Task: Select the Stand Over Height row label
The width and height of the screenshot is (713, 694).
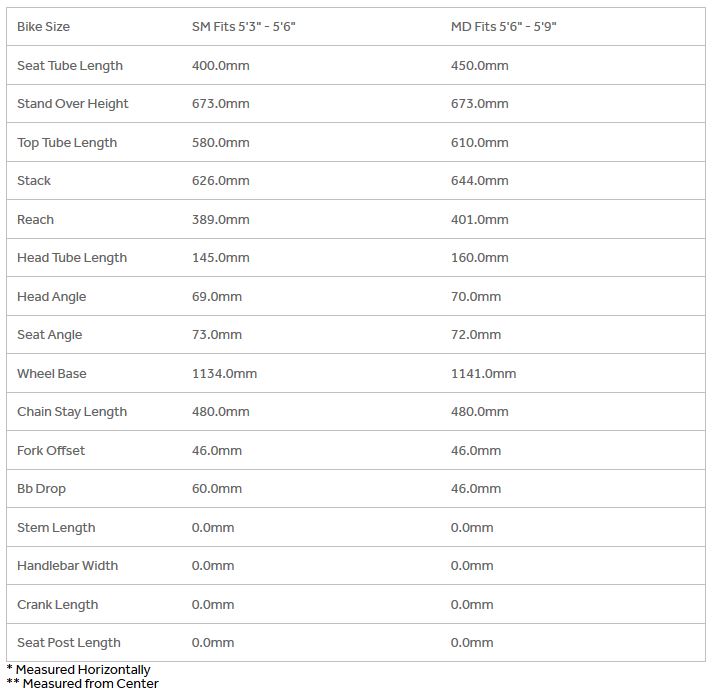Action: point(73,104)
